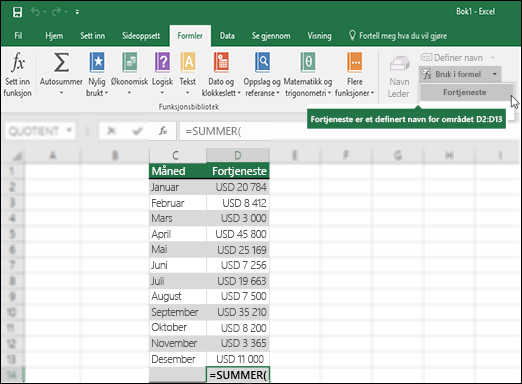Select the Februar cell
The height and width of the screenshot is (384, 522).
(177, 203)
